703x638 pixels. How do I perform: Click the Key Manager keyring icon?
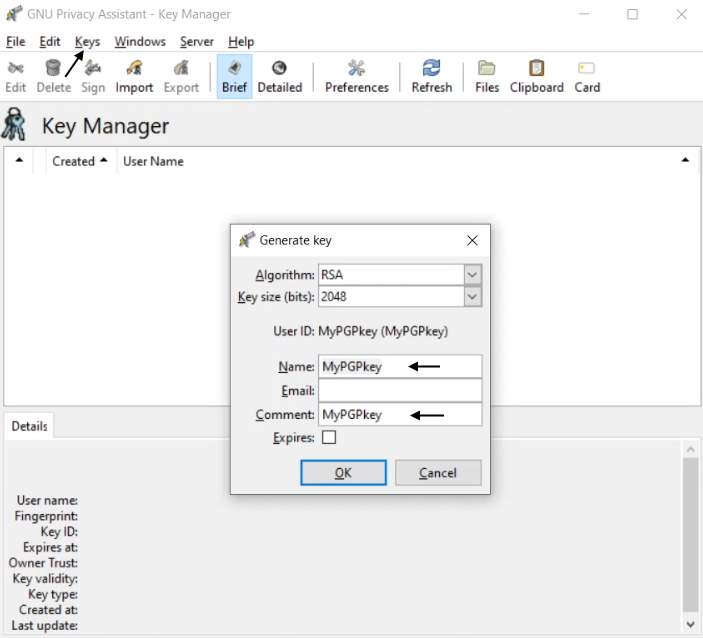click(x=14, y=124)
